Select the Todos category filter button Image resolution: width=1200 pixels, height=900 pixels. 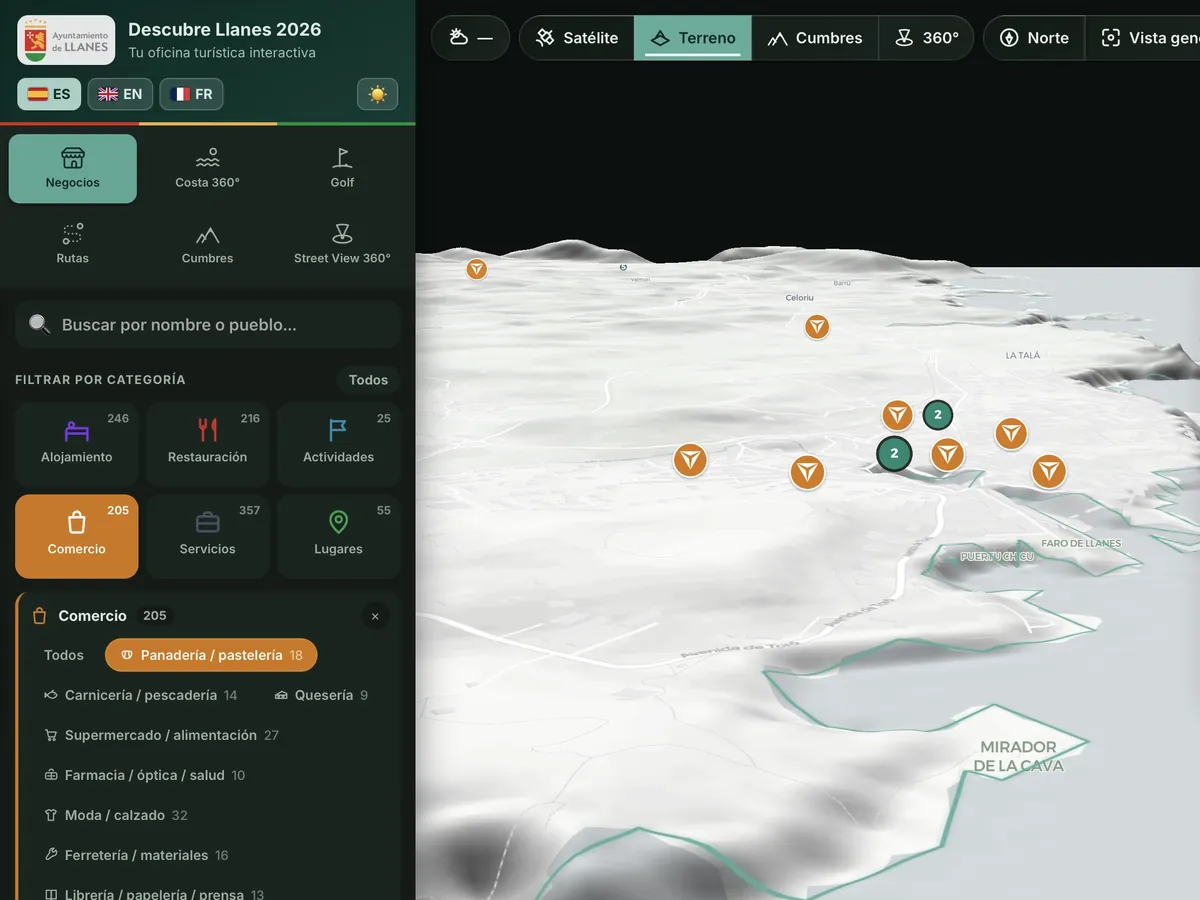click(368, 380)
